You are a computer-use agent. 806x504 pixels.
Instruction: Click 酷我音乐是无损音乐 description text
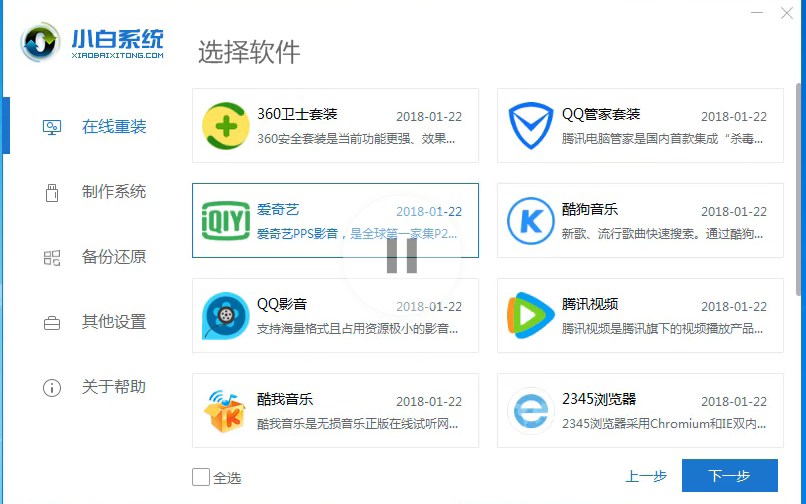[x=357, y=424]
